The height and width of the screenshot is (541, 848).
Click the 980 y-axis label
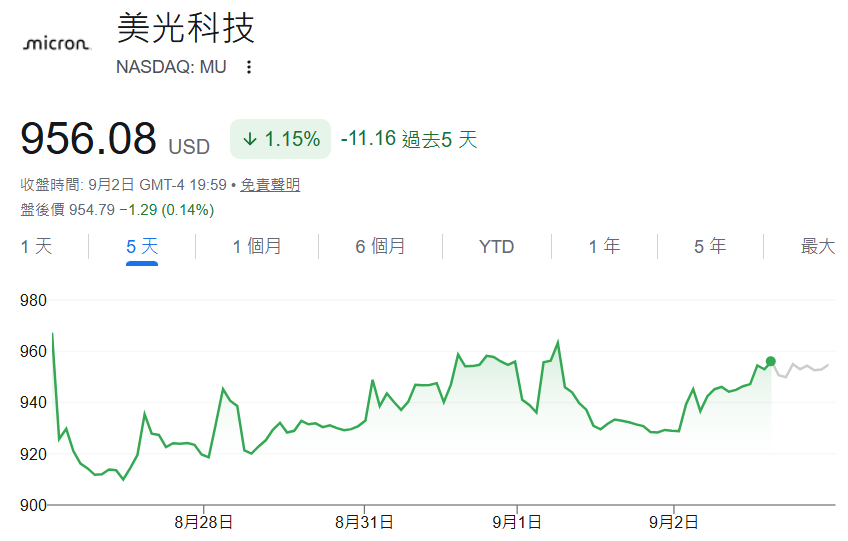33,300
